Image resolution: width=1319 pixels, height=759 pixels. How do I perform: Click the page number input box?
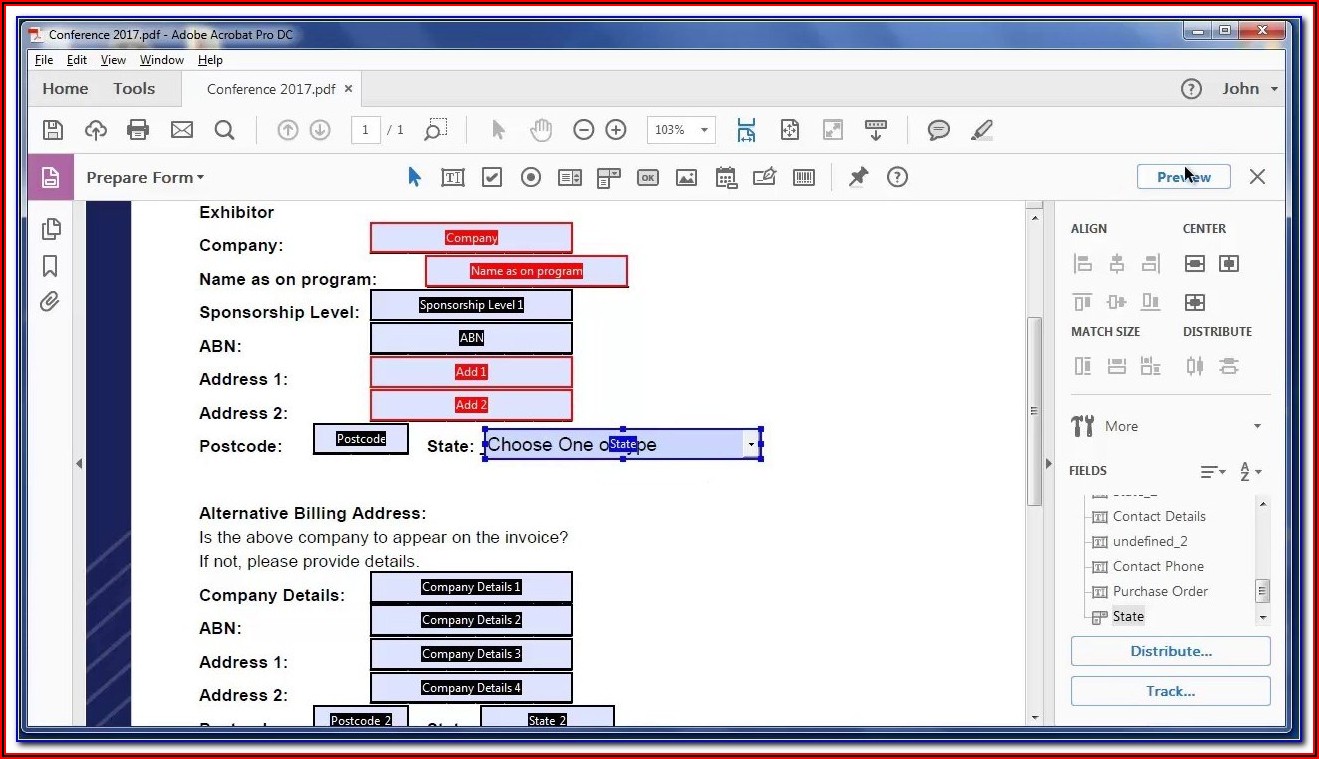click(x=365, y=130)
